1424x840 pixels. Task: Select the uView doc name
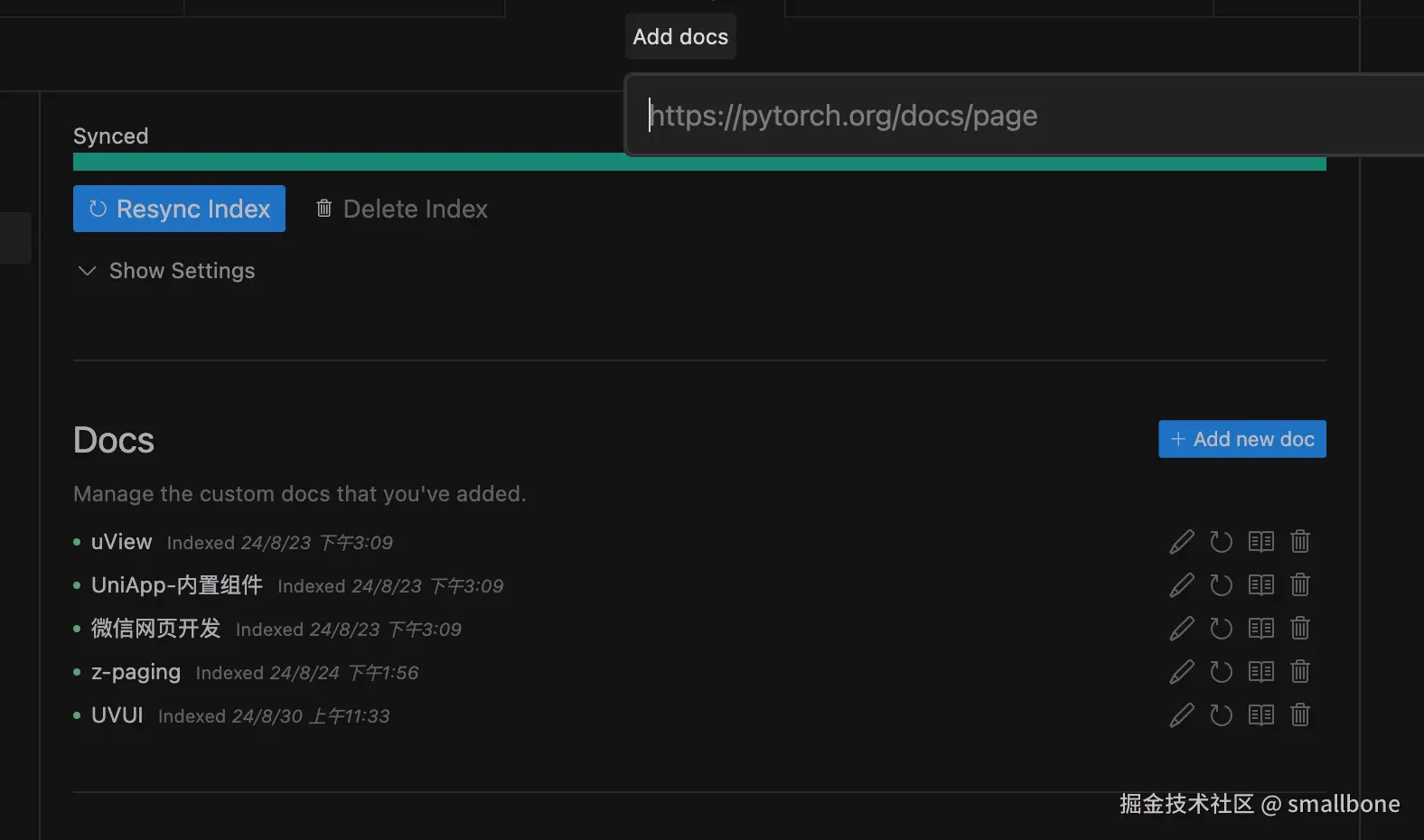121,542
